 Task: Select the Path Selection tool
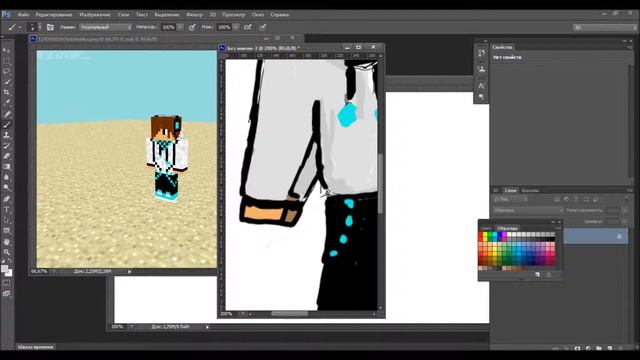[7, 220]
